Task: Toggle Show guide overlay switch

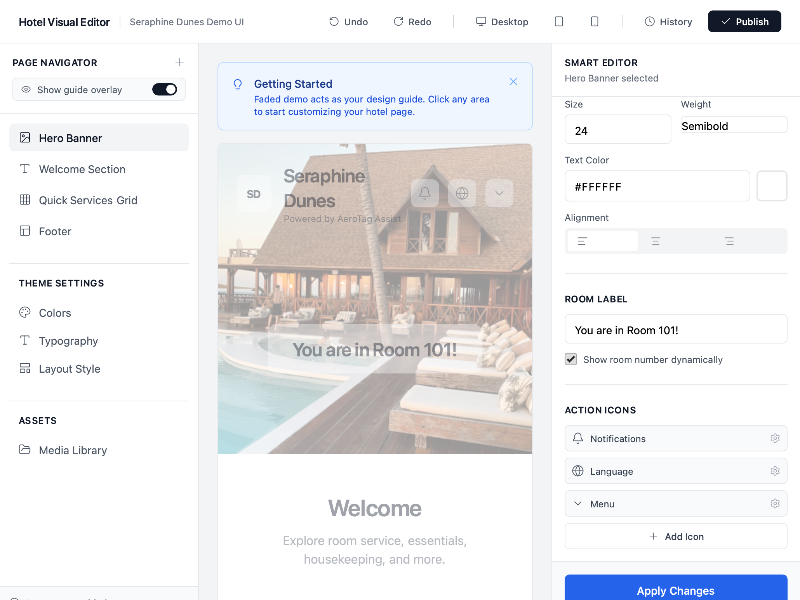Action: (x=164, y=89)
